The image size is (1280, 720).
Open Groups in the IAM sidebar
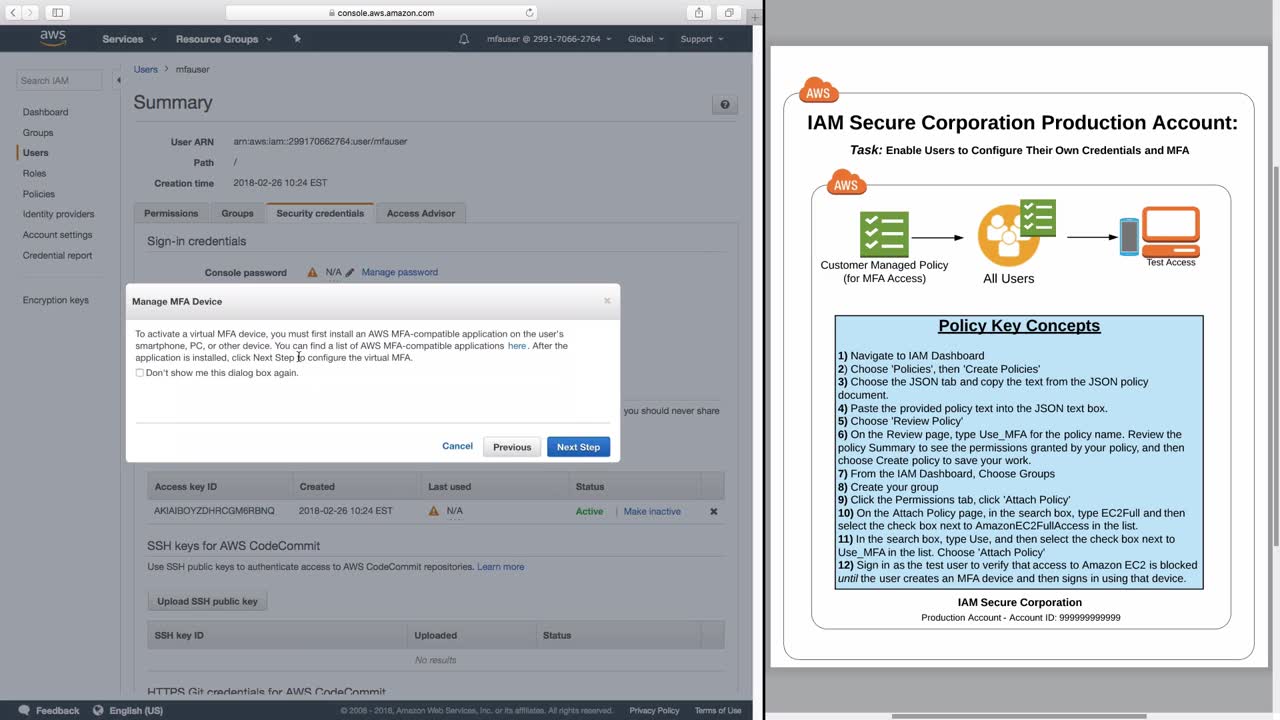coord(38,132)
